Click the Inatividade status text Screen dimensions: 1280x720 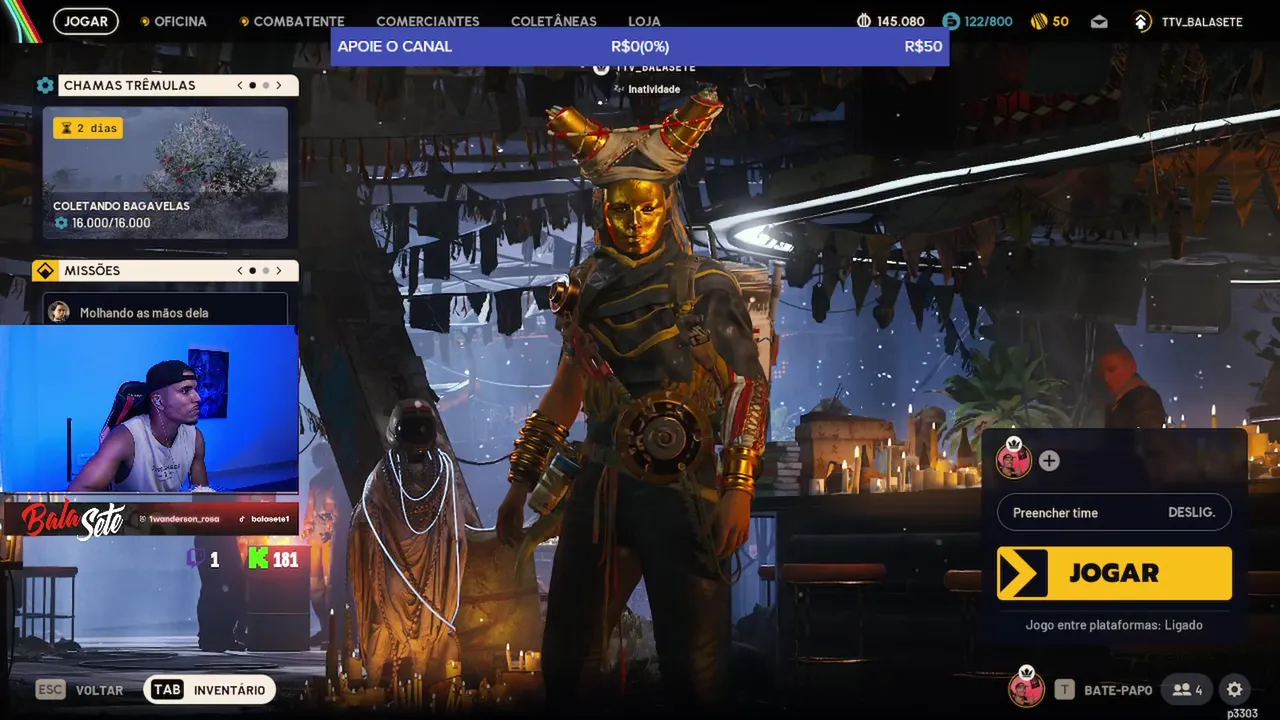[x=654, y=89]
